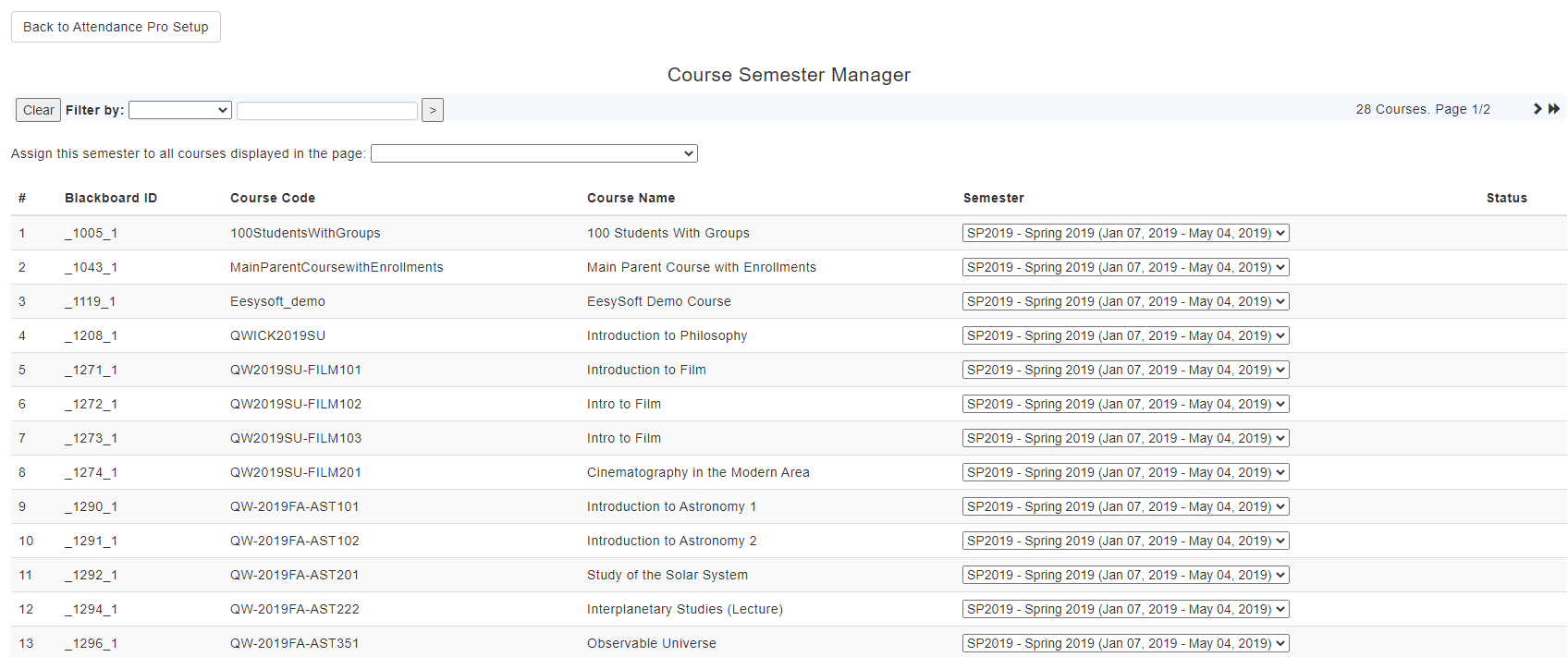Open the assign-semester-to-all-courses dropdown

pos(533,153)
